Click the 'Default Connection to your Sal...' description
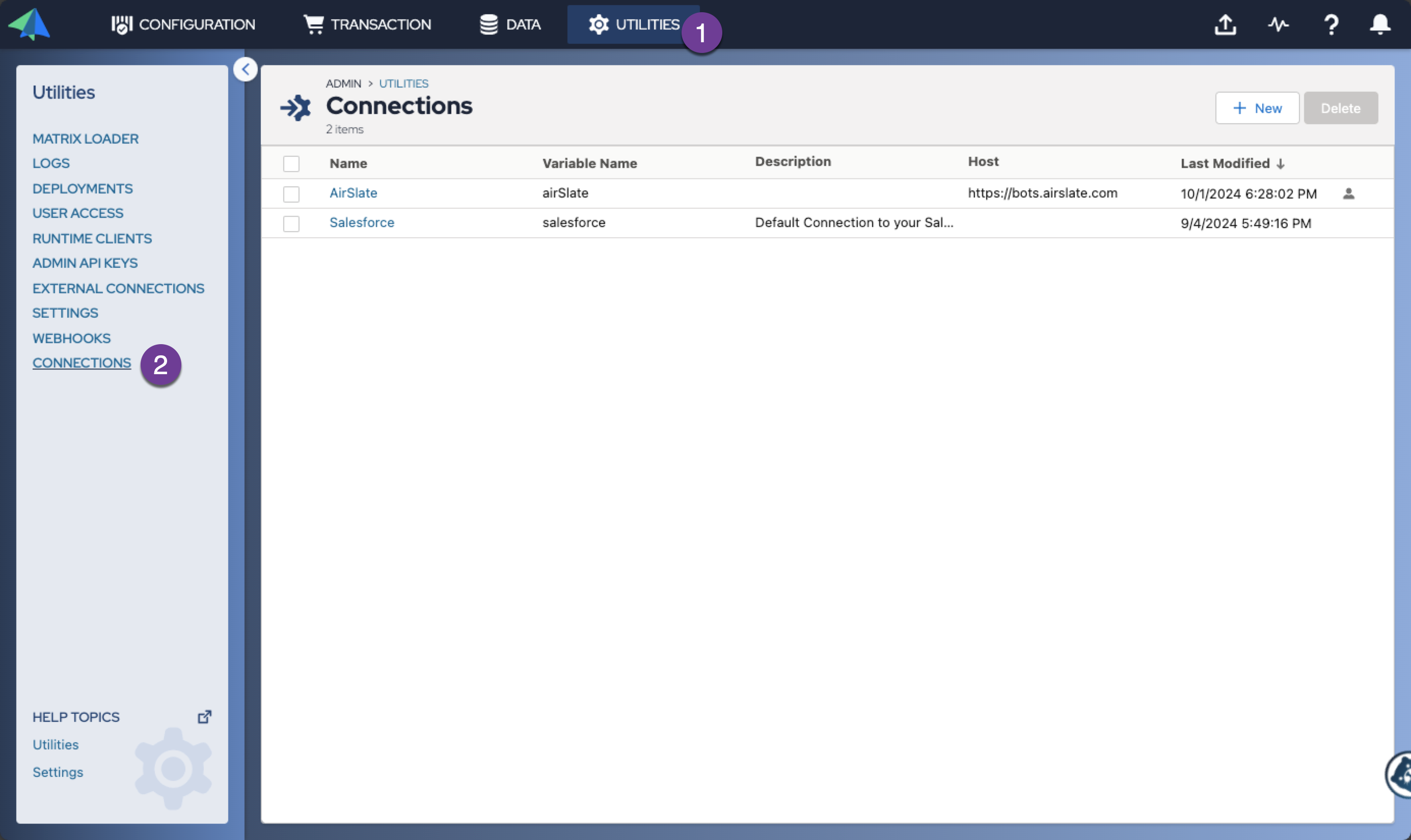This screenshot has height=840, width=1411. pos(854,222)
